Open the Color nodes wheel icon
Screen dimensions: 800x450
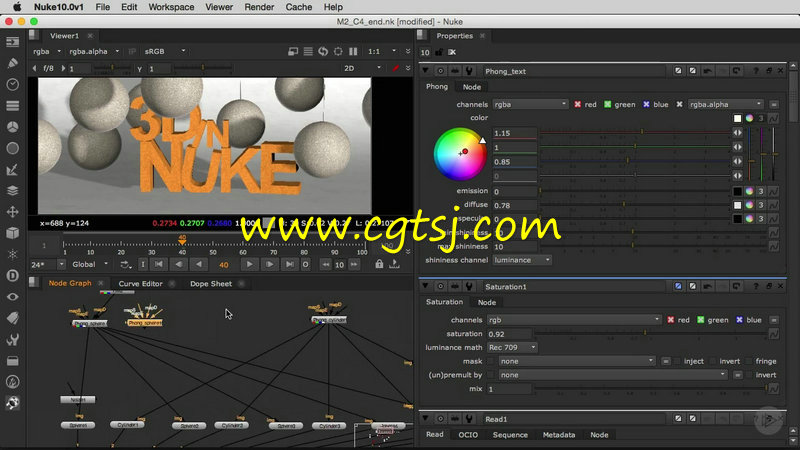click(13, 127)
